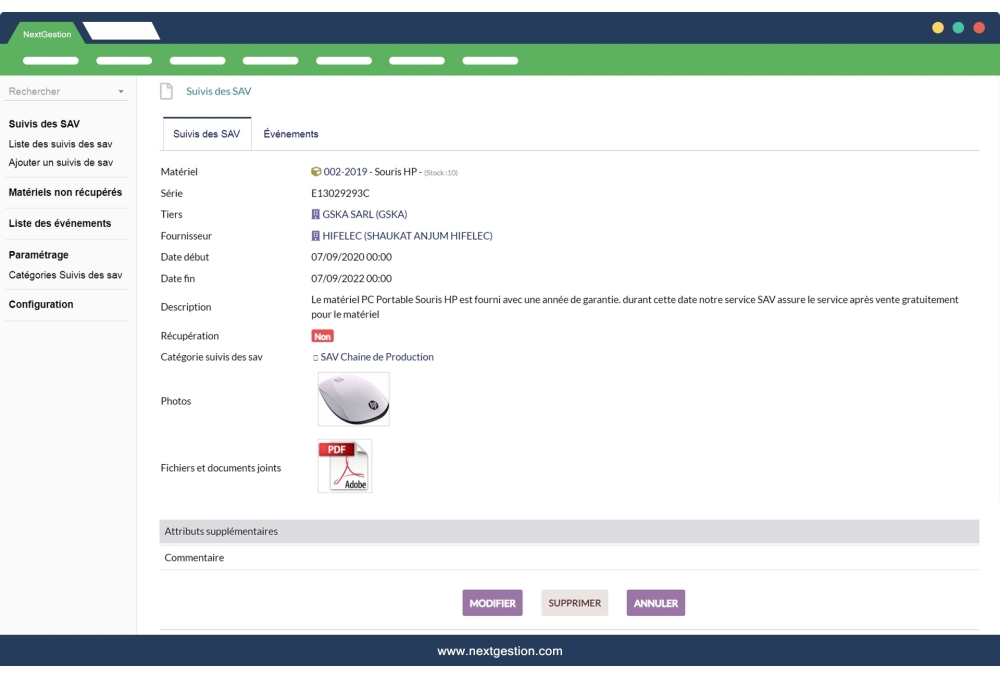The width and height of the screenshot is (1000, 679).
Task: Switch to the Événements tab
Action: (290, 133)
